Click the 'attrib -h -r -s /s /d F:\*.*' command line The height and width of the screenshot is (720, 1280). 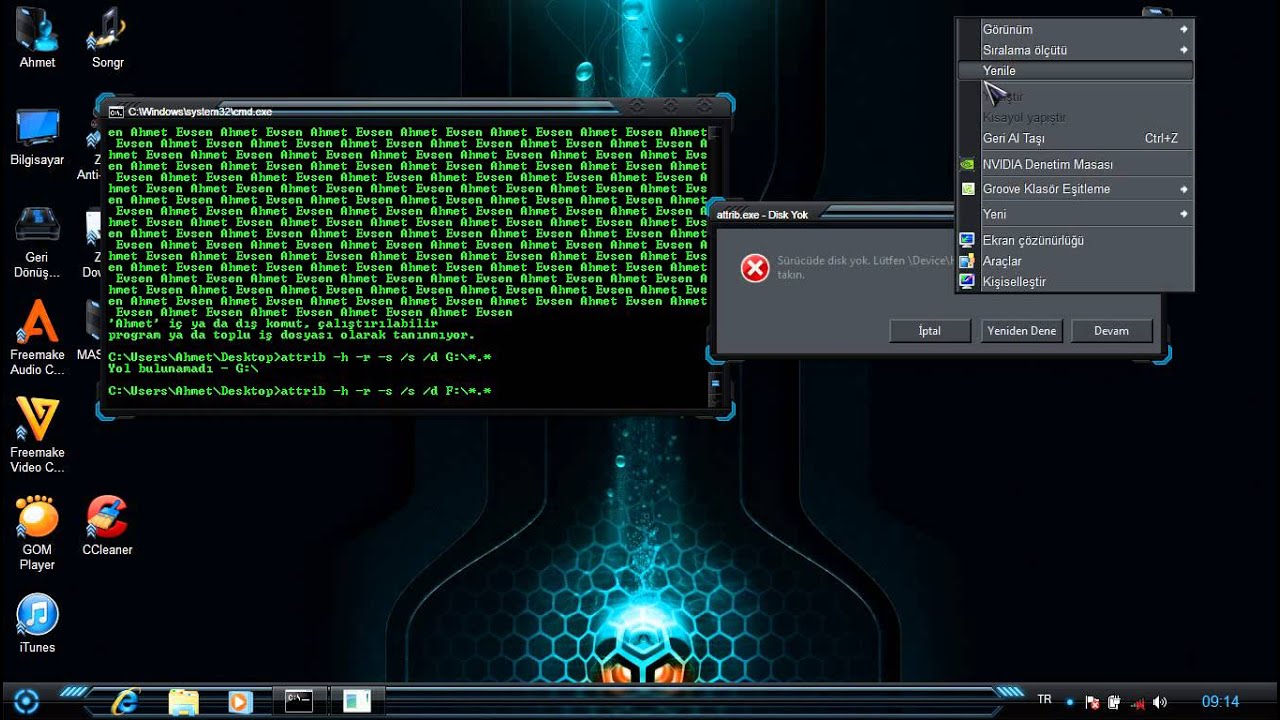(384, 391)
